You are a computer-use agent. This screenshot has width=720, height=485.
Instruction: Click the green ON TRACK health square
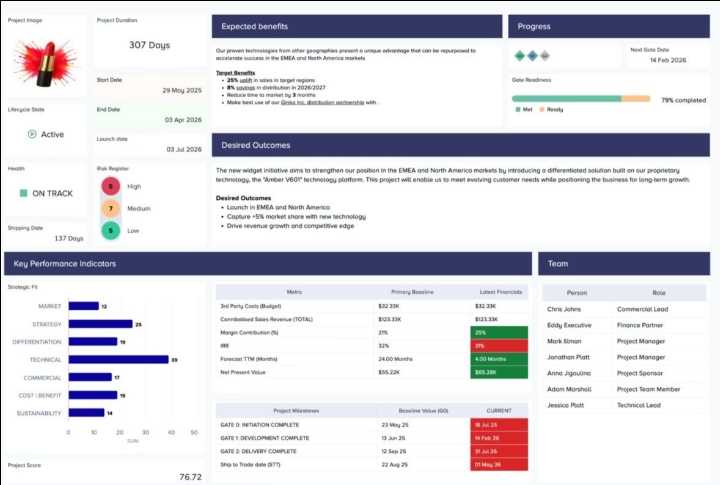click(23, 193)
